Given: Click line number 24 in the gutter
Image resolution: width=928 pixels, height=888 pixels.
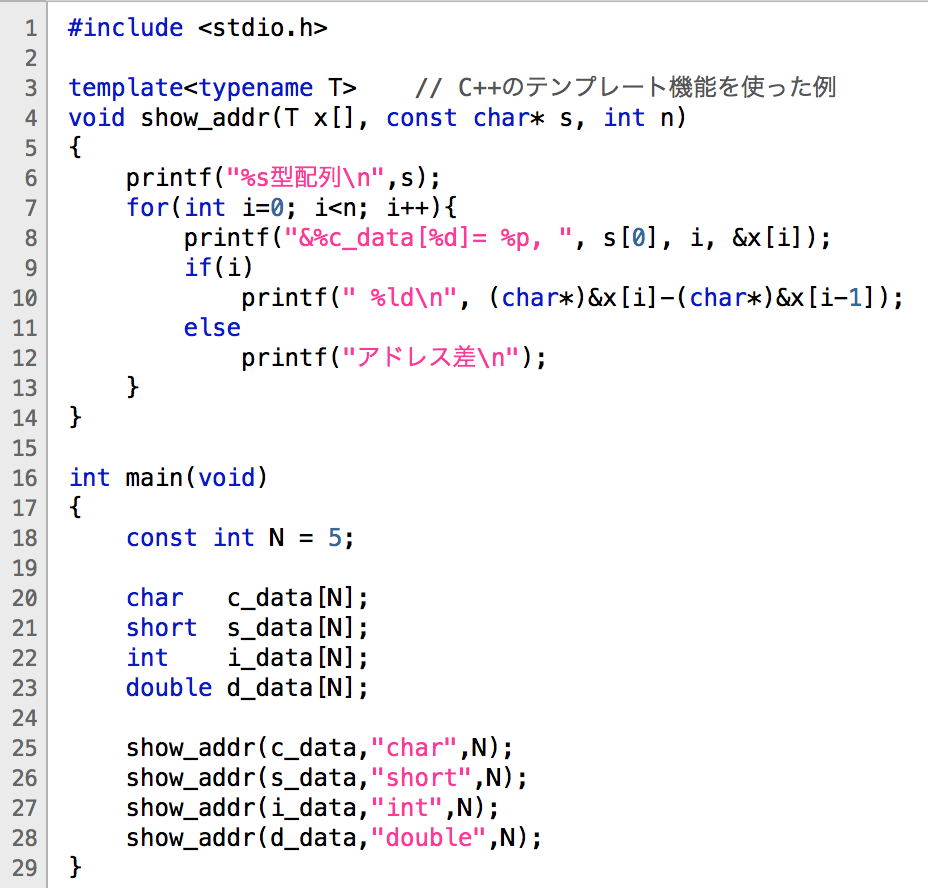Looking at the screenshot, I should (25, 718).
